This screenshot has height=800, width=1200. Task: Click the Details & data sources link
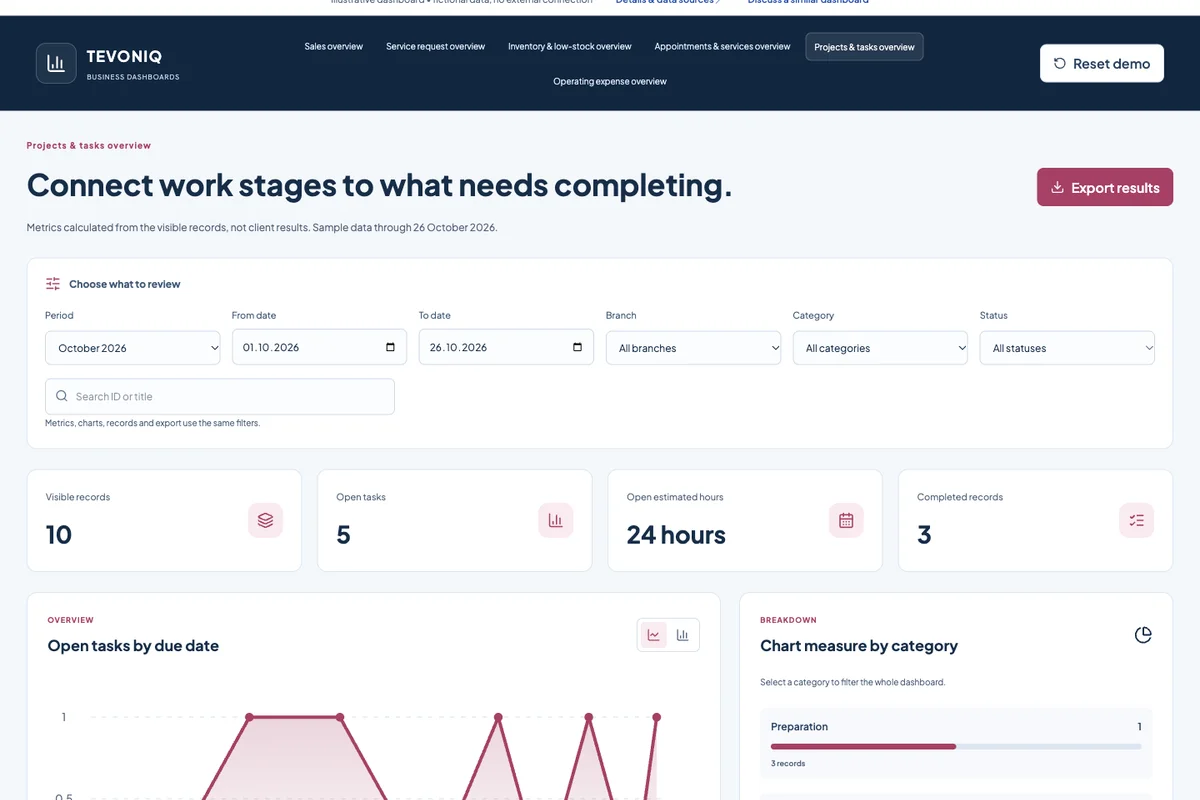tap(668, 2)
